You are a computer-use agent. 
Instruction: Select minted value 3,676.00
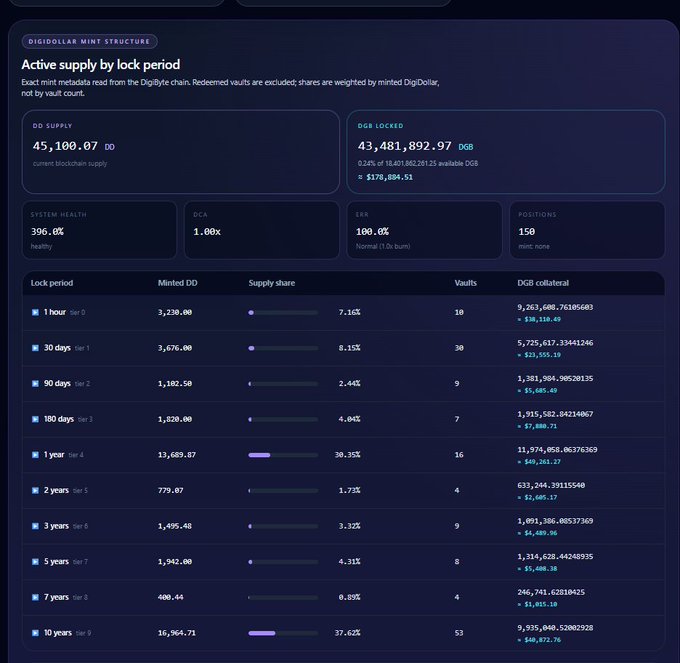click(x=175, y=348)
